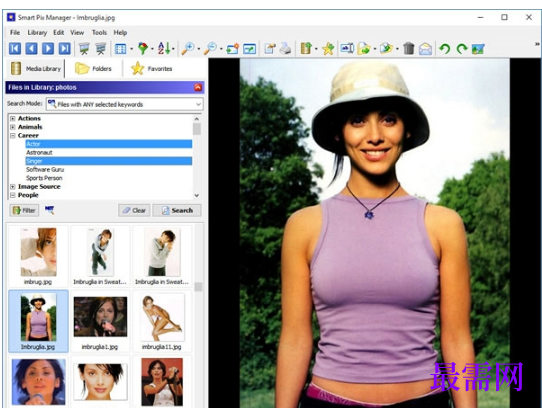Select the Imbruglia.jpg thumbnail
This screenshot has height=408, width=542.
[38, 321]
